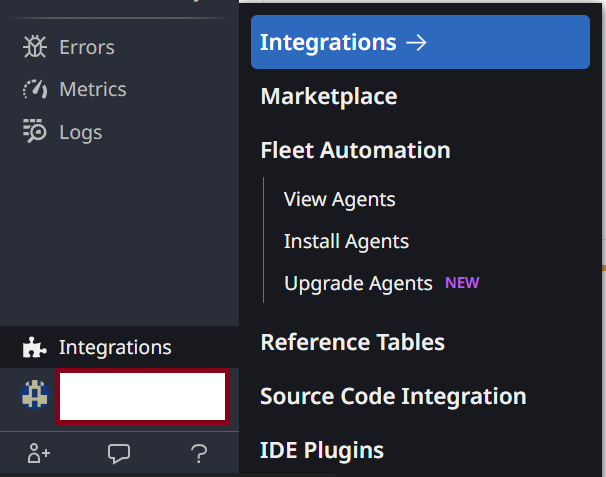Click the account name box beside the avatar

[142, 396]
